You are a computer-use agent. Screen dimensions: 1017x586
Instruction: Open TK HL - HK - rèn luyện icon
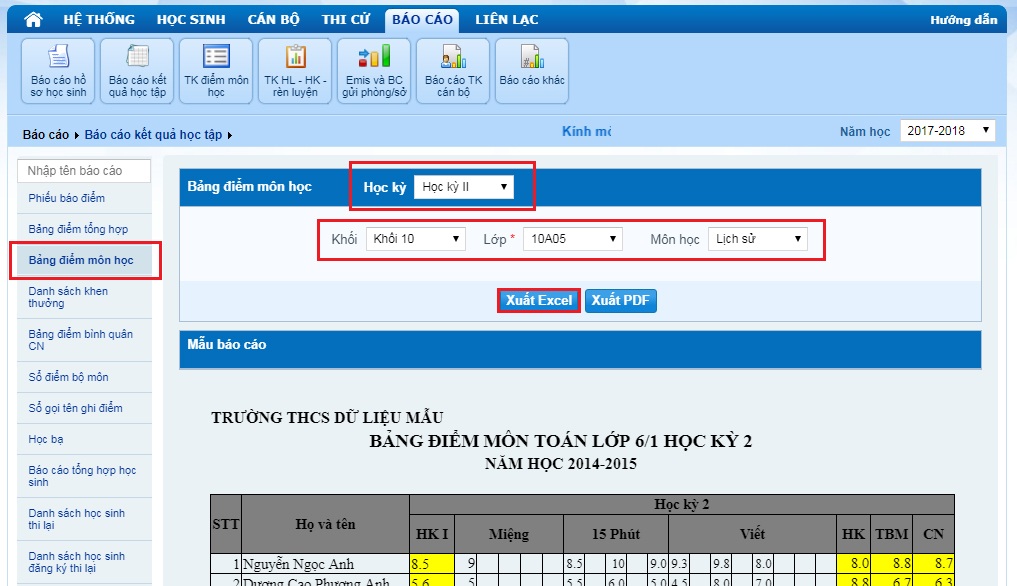(x=295, y=71)
